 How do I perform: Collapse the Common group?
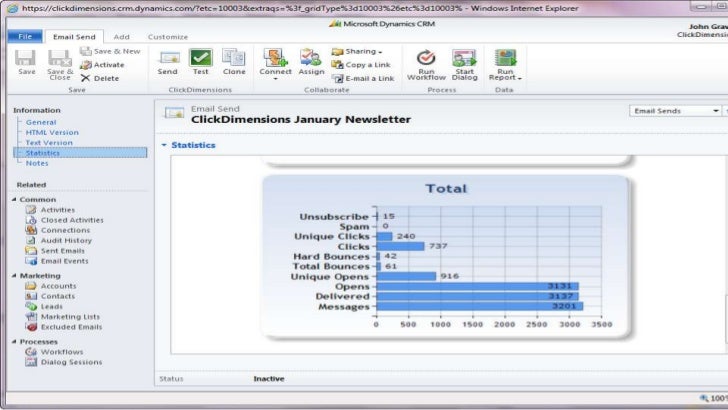[14, 199]
